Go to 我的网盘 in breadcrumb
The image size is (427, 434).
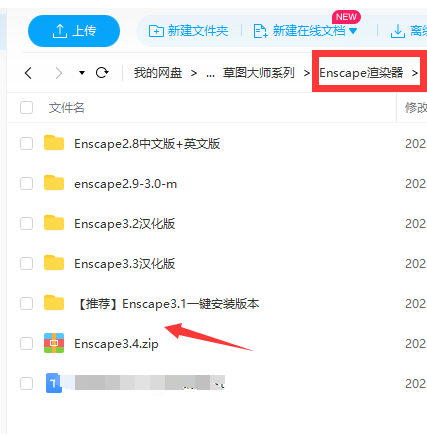click(158, 73)
